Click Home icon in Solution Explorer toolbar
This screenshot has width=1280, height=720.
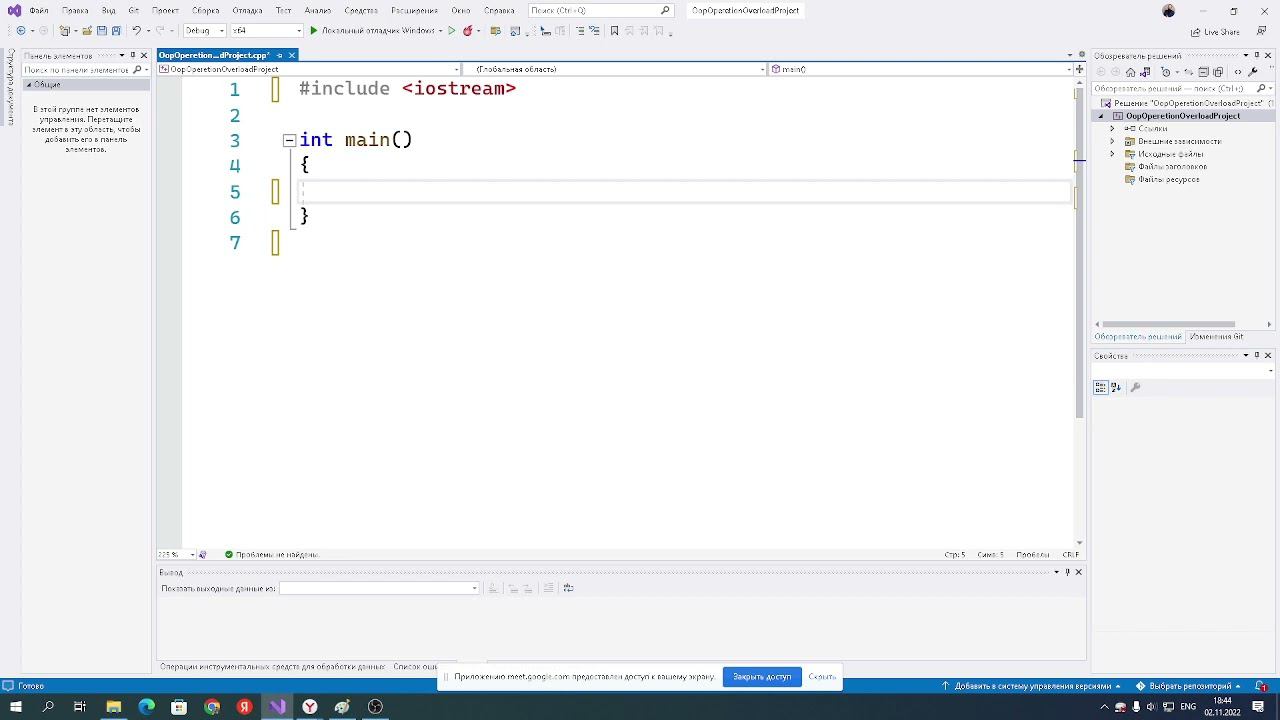[x=1131, y=72]
